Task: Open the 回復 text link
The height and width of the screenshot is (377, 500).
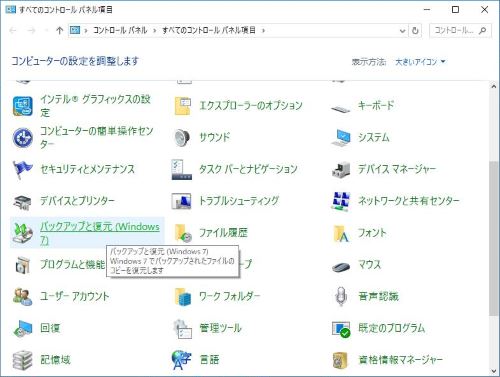Action: click(x=50, y=328)
